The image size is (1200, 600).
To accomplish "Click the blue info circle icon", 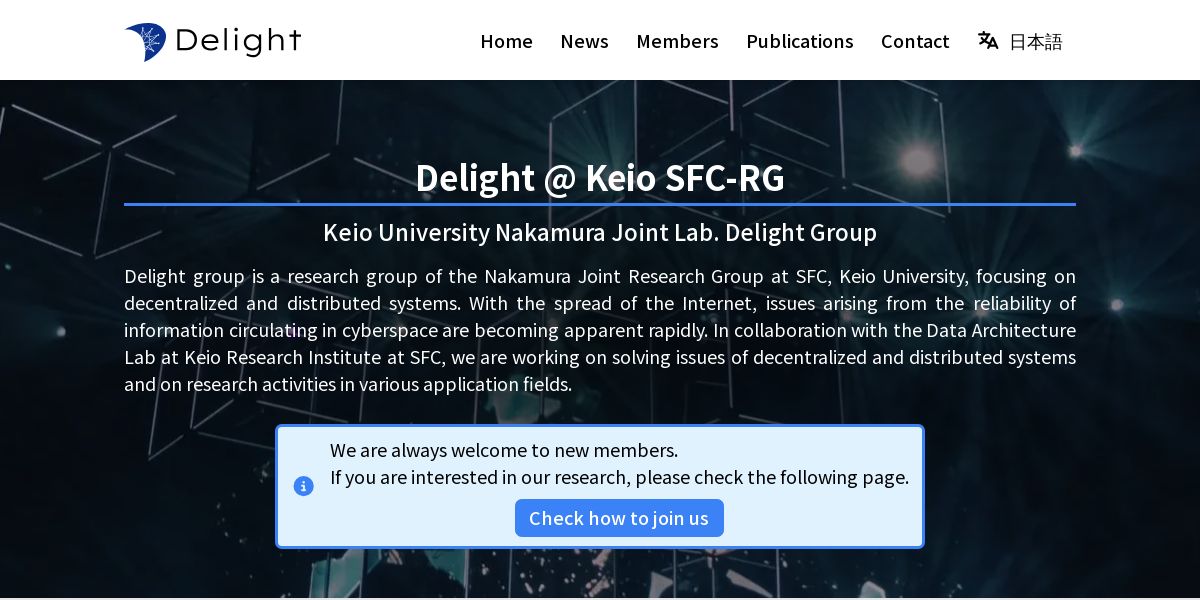I will coord(303,486).
